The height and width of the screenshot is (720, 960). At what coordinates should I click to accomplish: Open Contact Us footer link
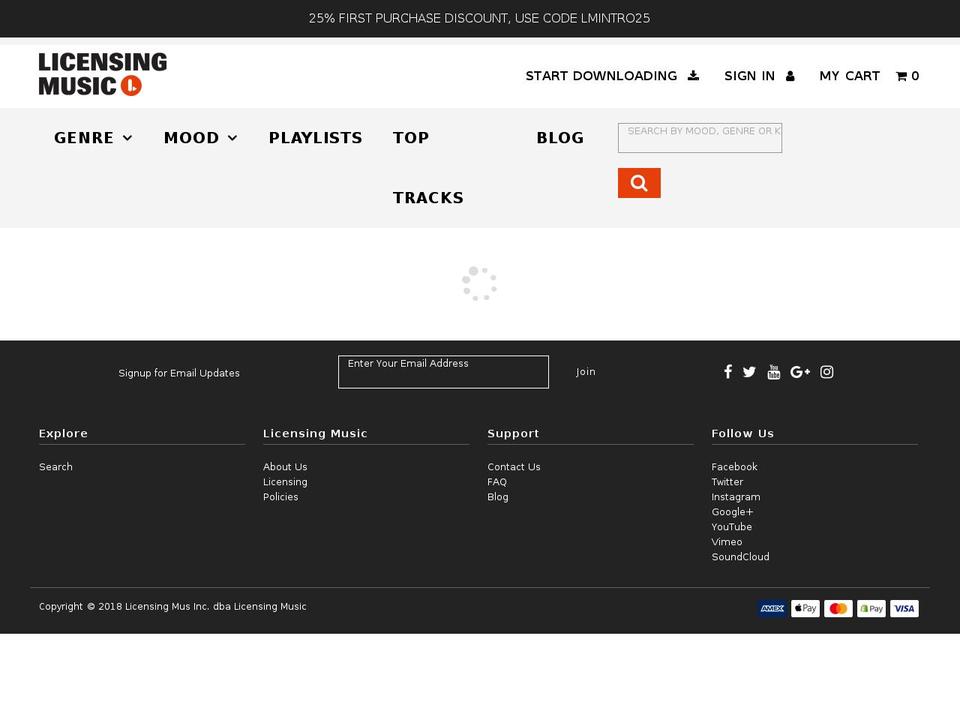pos(514,467)
